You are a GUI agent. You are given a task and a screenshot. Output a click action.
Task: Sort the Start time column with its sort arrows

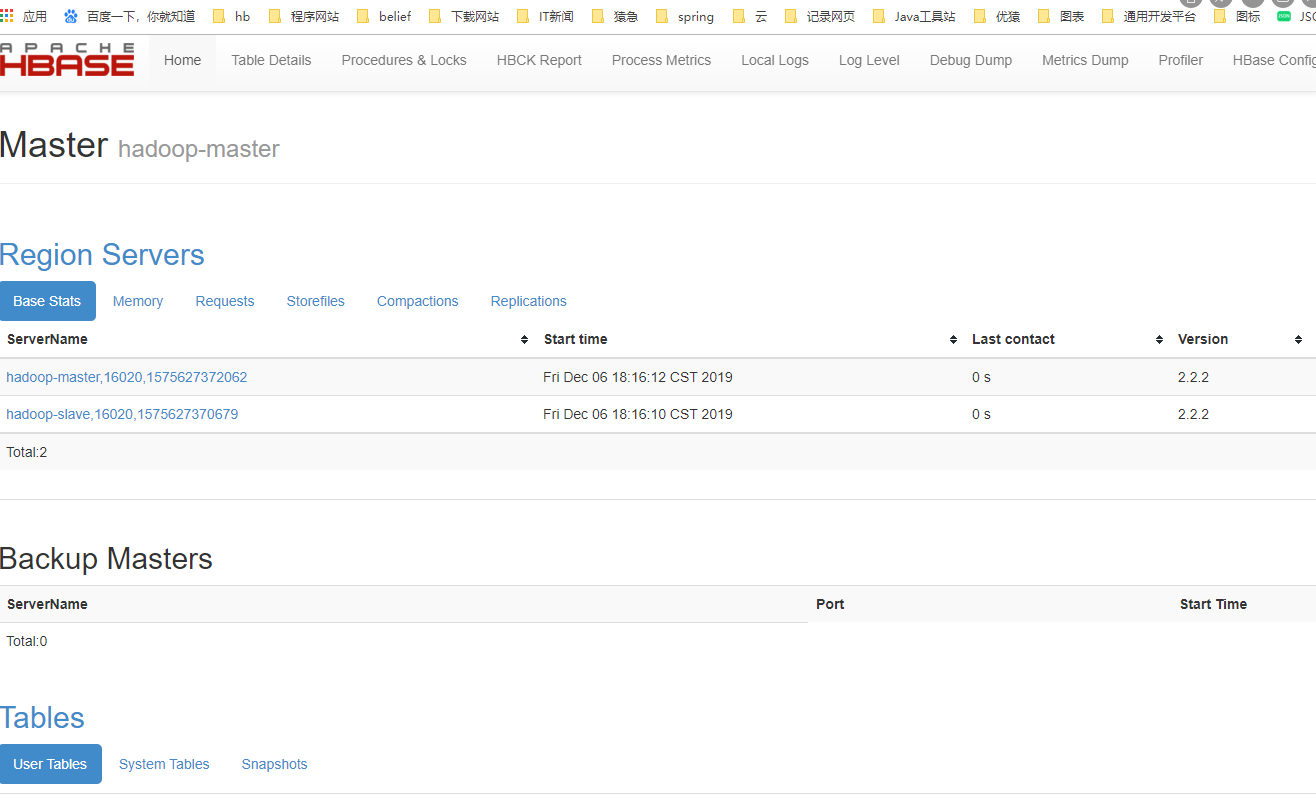point(952,339)
